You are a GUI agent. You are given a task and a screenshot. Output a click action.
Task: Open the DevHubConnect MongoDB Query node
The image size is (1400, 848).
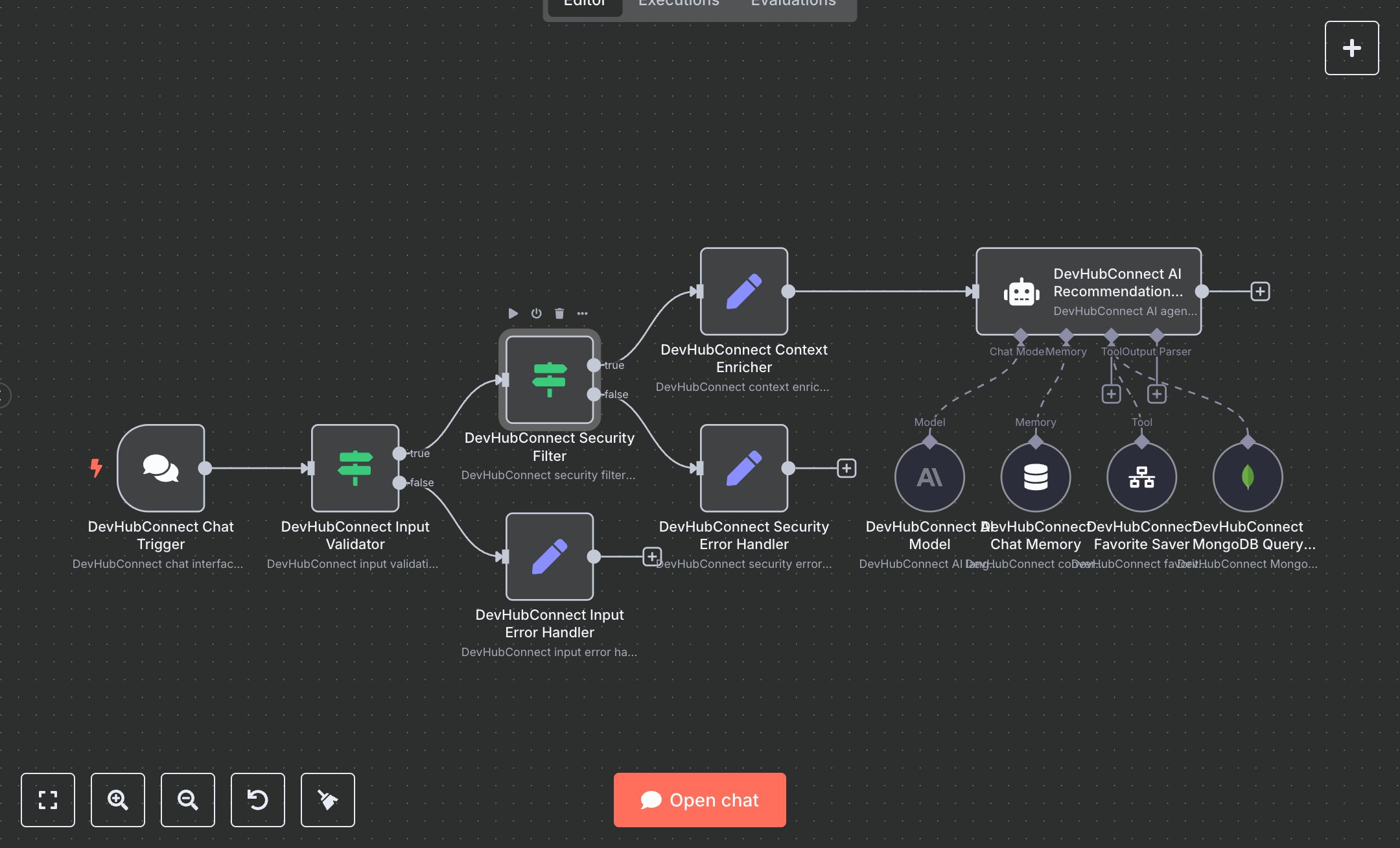click(1247, 477)
